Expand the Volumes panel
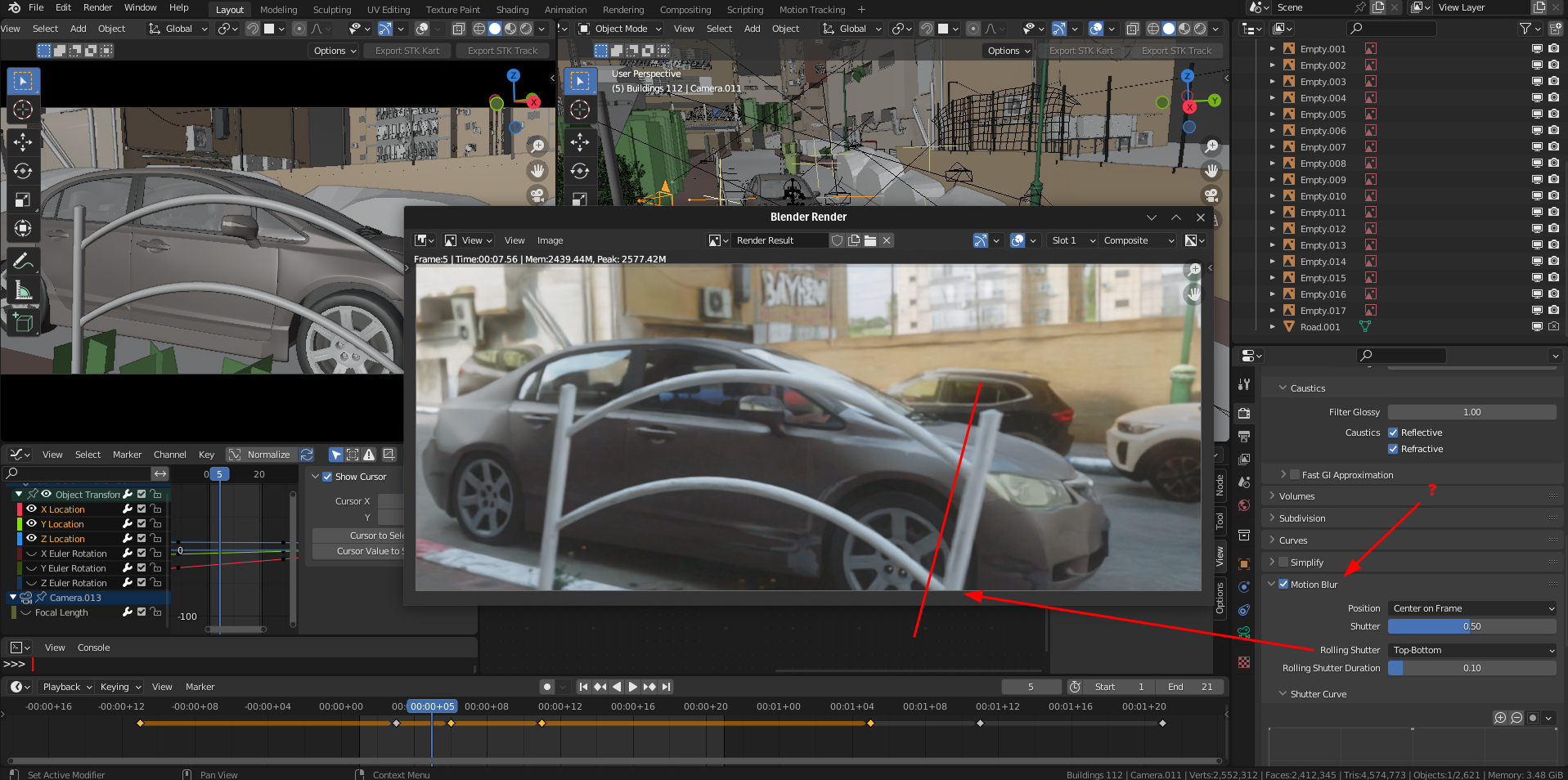 (1296, 496)
